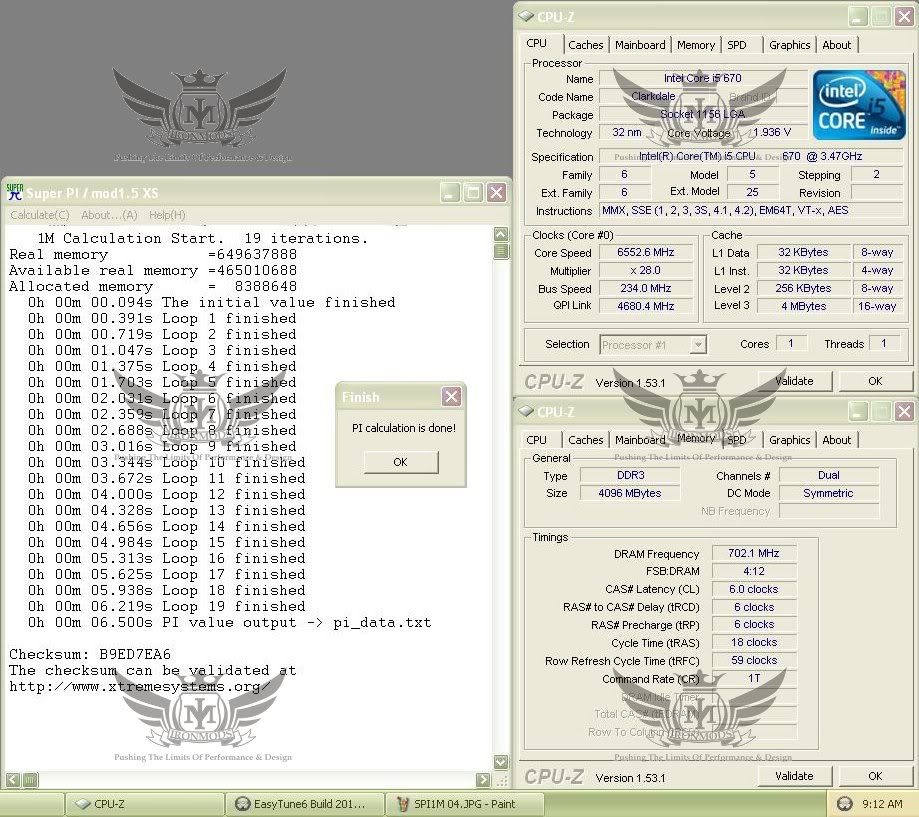Click the xtremesystems.org URL line in Super PI

pyautogui.click(x=139, y=686)
